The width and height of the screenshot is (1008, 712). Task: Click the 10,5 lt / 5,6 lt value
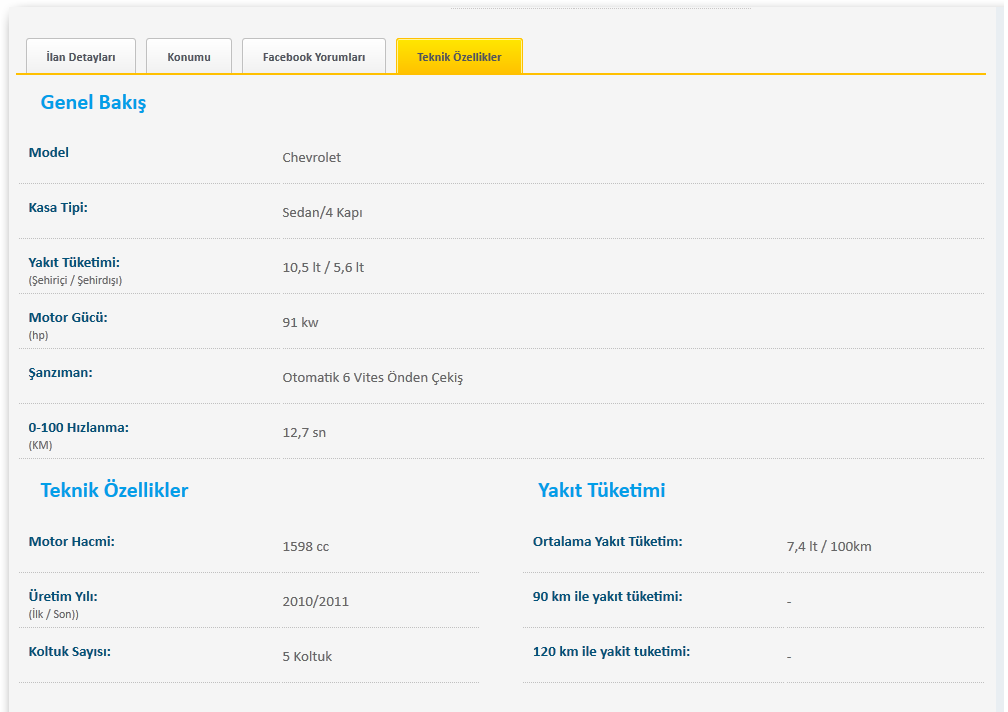pos(323,268)
